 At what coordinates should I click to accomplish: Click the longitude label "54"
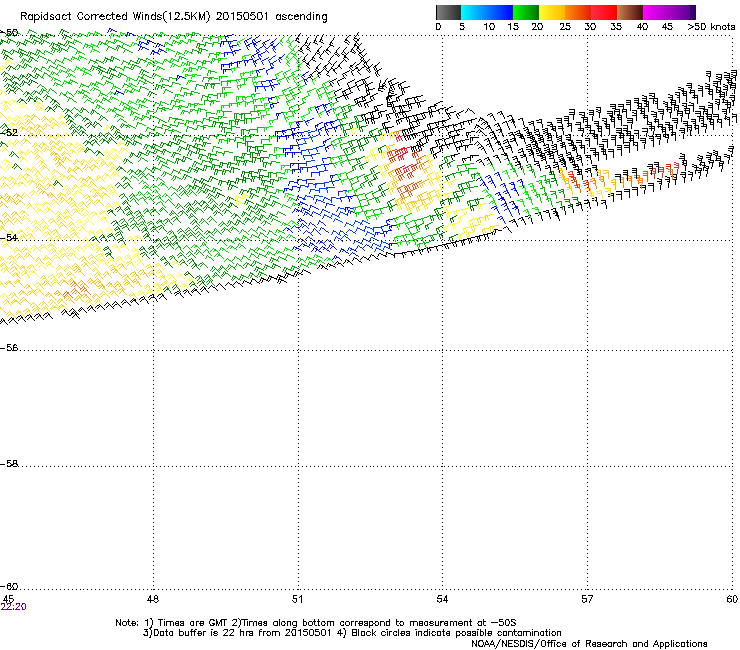442,599
